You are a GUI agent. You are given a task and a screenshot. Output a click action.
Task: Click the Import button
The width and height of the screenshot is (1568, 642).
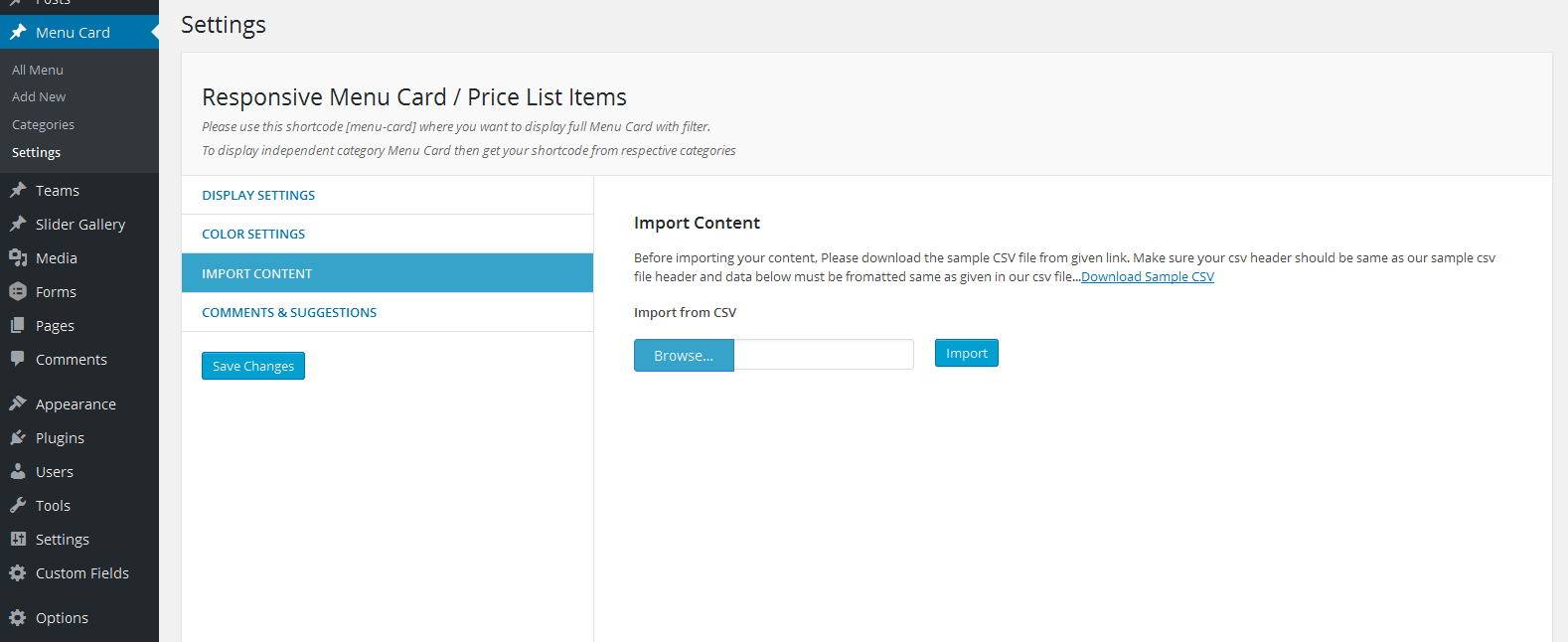(966, 353)
